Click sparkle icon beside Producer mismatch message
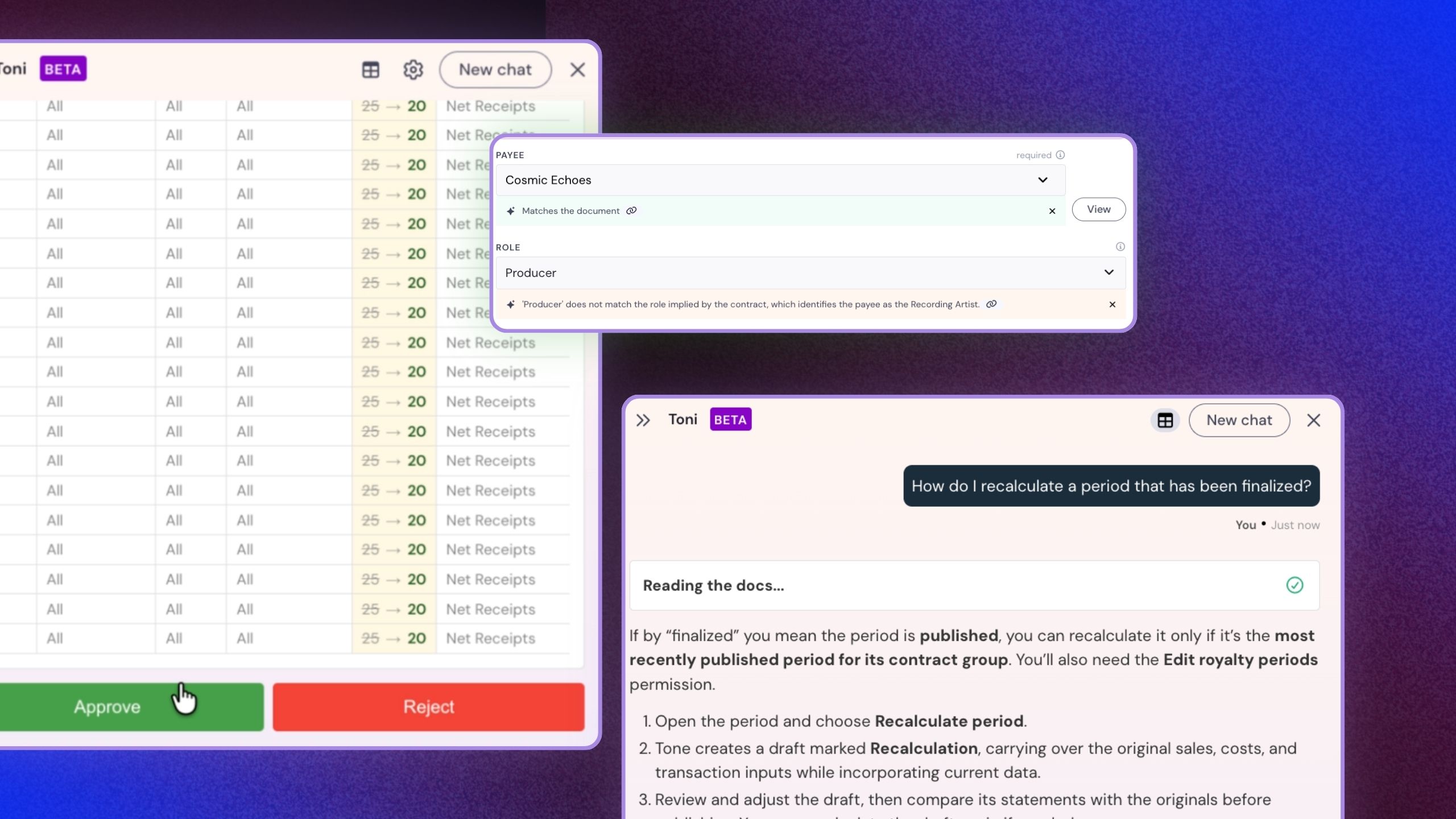The width and height of the screenshot is (1456, 819). pyautogui.click(x=511, y=304)
